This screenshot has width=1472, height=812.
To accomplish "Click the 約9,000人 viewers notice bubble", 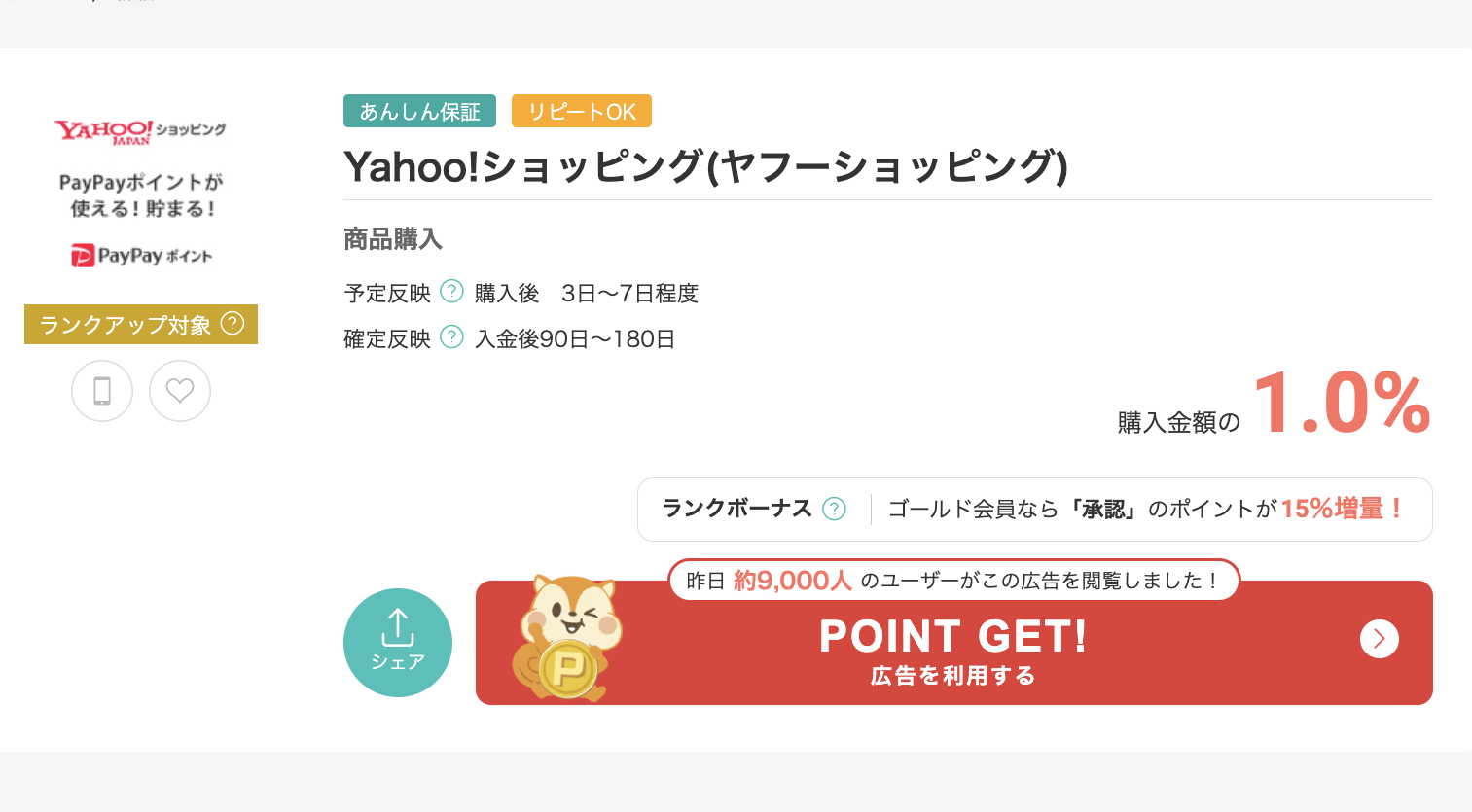I will coord(952,581).
